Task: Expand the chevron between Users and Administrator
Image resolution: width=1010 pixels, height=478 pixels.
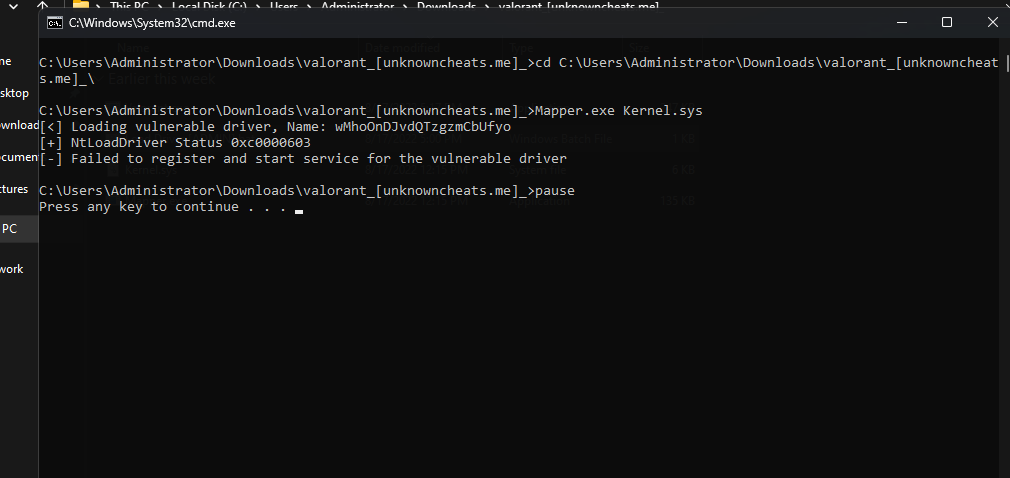Action: [310, 6]
